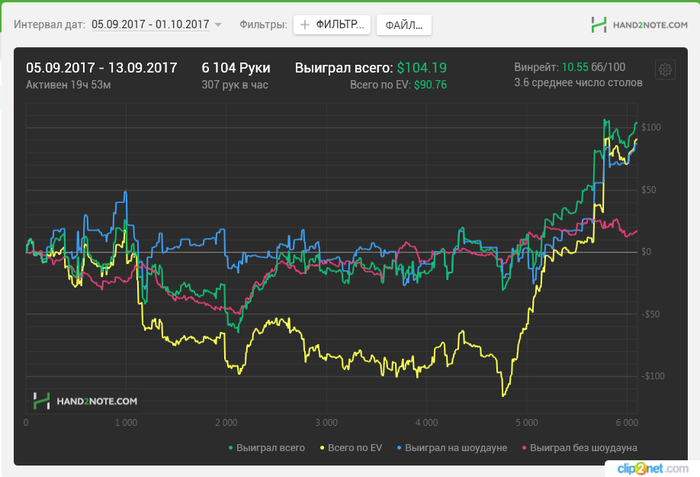Image resolution: width=700 pixels, height=477 pixels.
Task: Toggle the Выиграл на шоудауне legend series
Action: pos(452,448)
